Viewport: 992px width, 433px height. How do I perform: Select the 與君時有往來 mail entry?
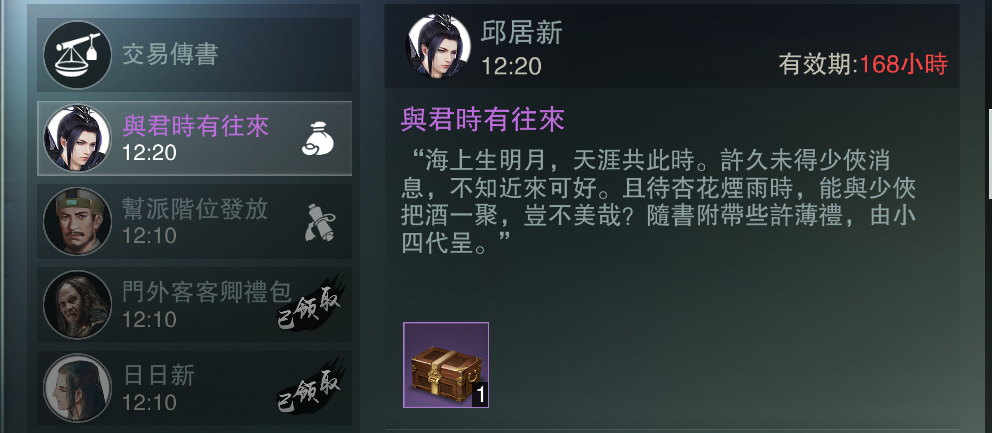194,138
